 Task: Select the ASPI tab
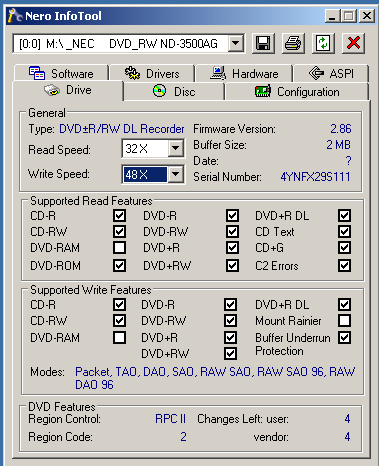point(331,73)
